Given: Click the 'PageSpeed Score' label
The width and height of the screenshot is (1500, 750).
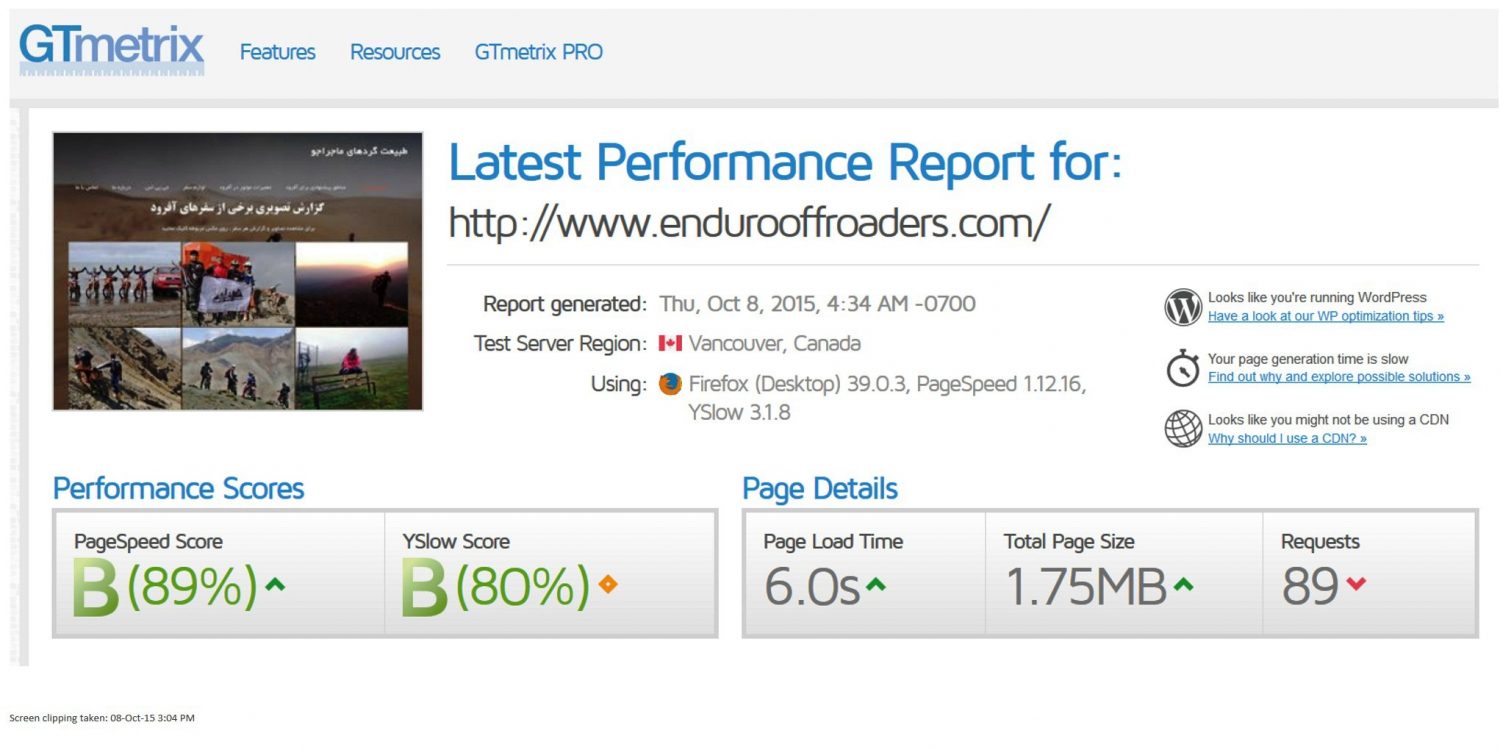Looking at the screenshot, I should tap(148, 542).
